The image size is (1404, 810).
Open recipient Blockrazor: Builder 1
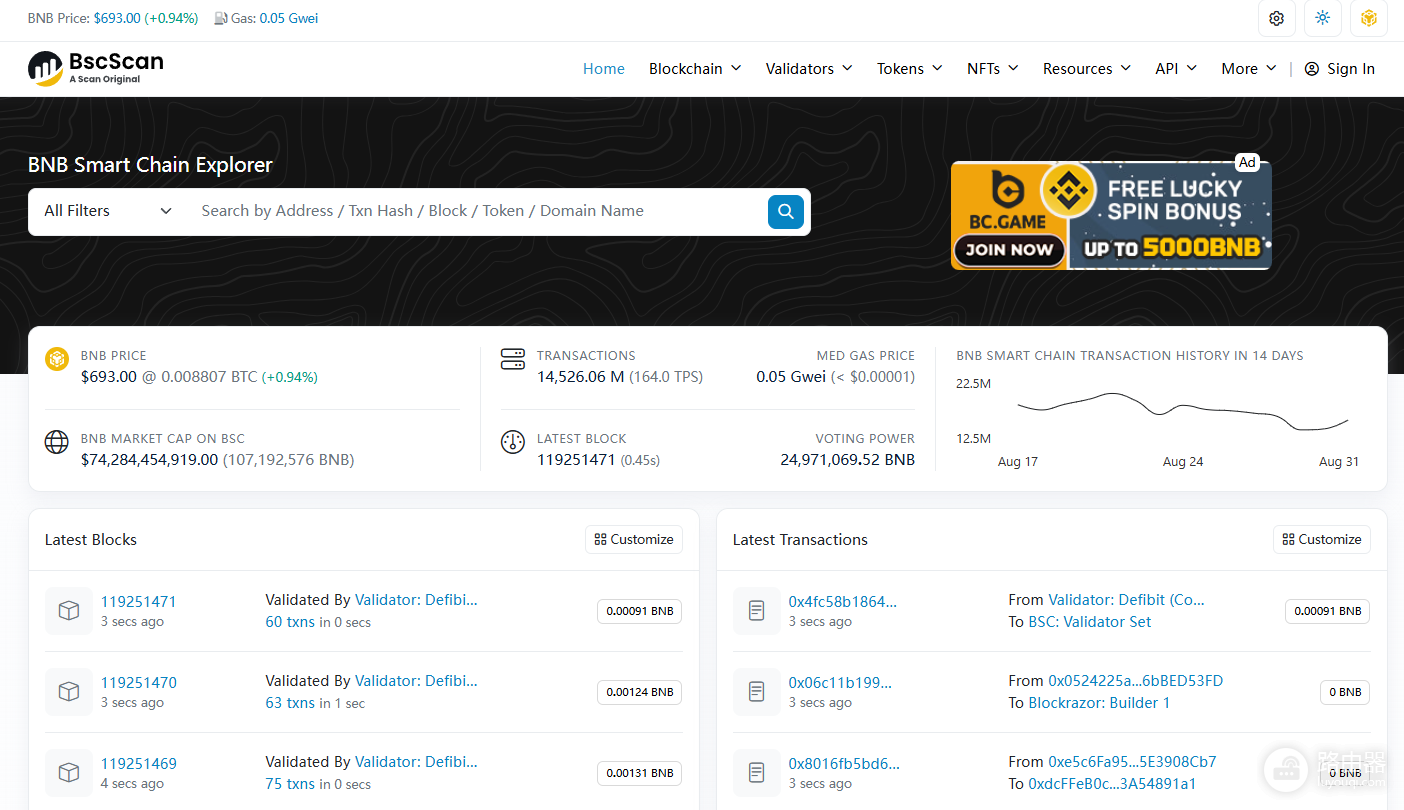pos(1099,703)
